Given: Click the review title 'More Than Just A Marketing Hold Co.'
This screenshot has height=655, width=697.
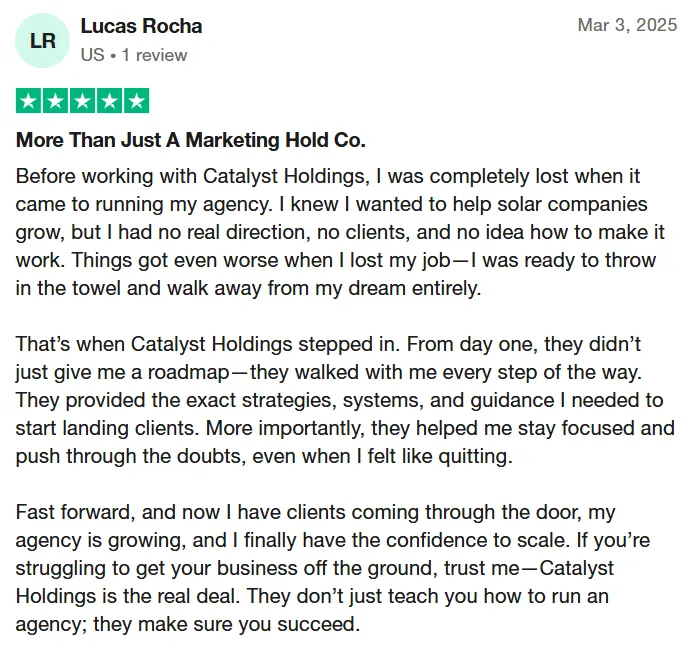Looking at the screenshot, I should click(x=191, y=140).
